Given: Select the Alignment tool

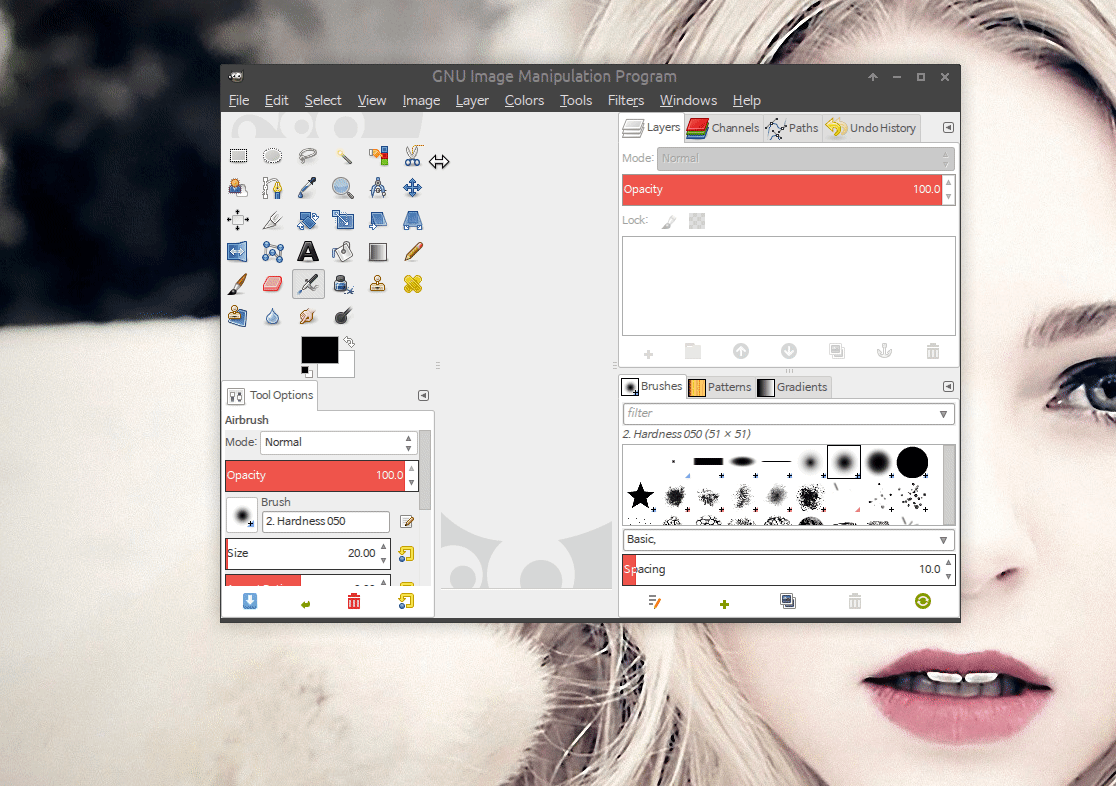Looking at the screenshot, I should 238,220.
